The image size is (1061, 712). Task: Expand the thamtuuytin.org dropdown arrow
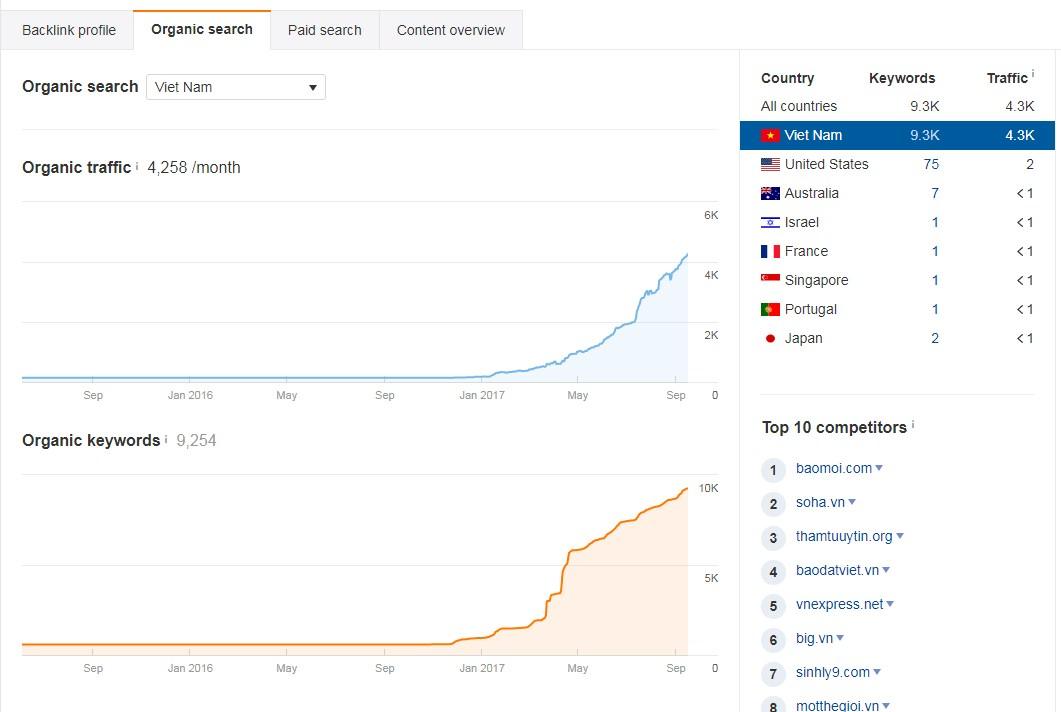[900, 536]
